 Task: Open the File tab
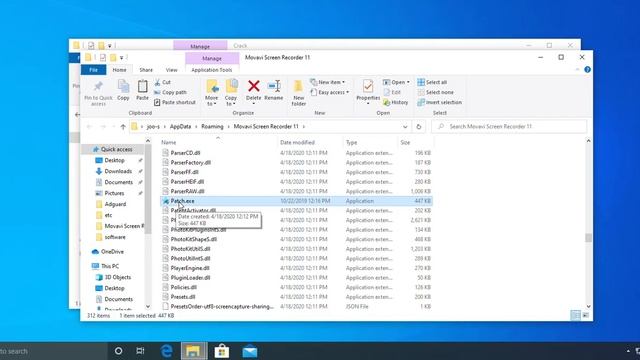[x=93, y=70]
